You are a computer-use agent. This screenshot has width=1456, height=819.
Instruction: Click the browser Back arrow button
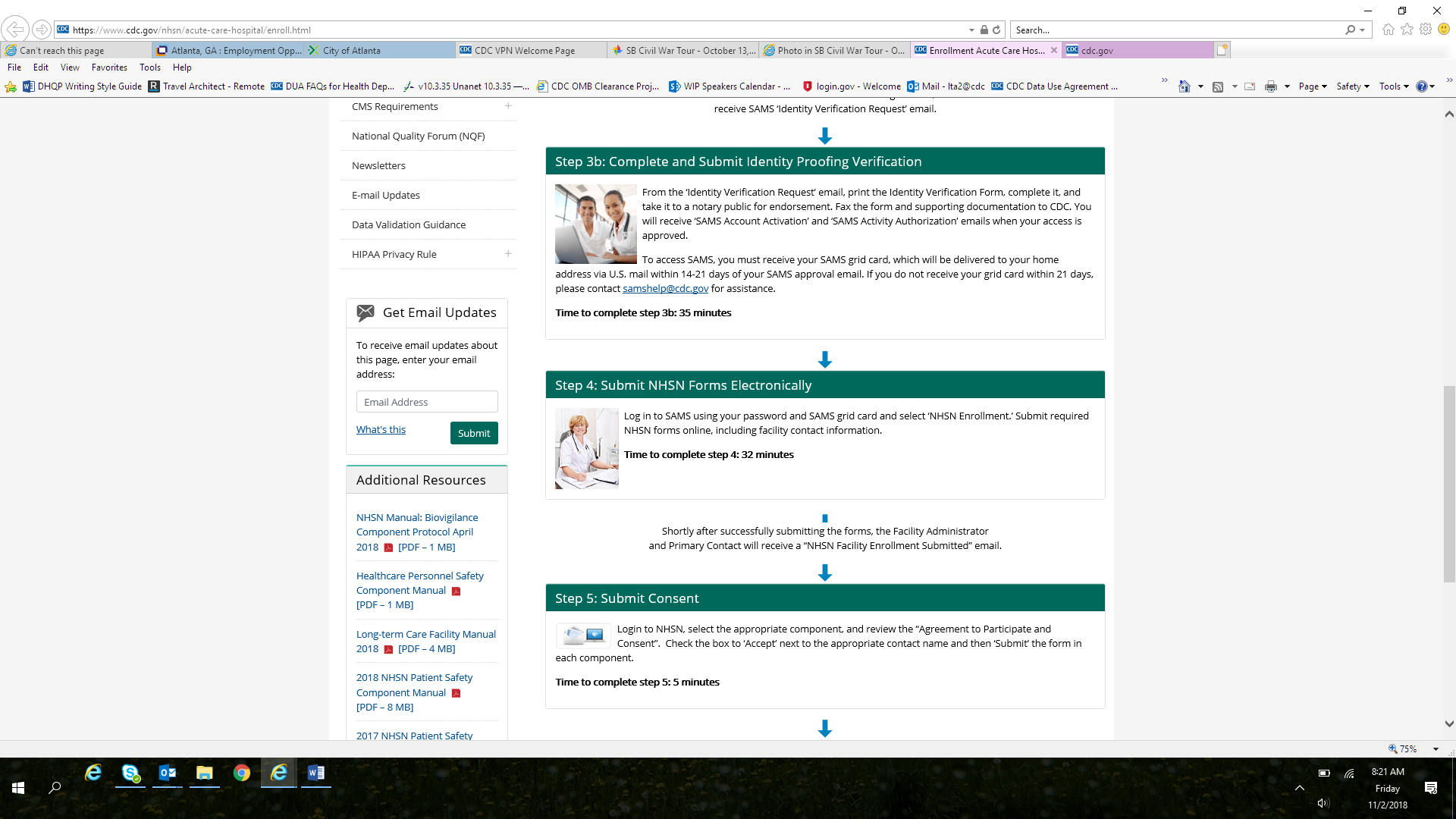coord(15,30)
